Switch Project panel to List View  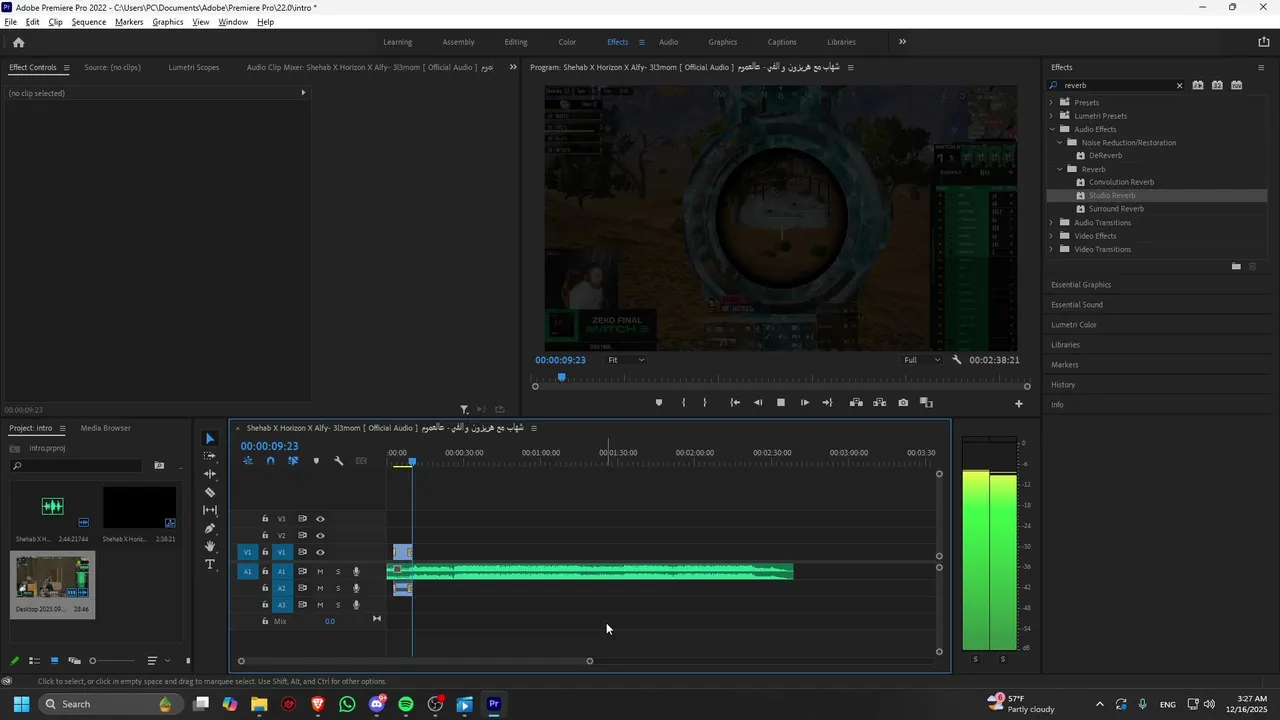[x=34, y=661]
